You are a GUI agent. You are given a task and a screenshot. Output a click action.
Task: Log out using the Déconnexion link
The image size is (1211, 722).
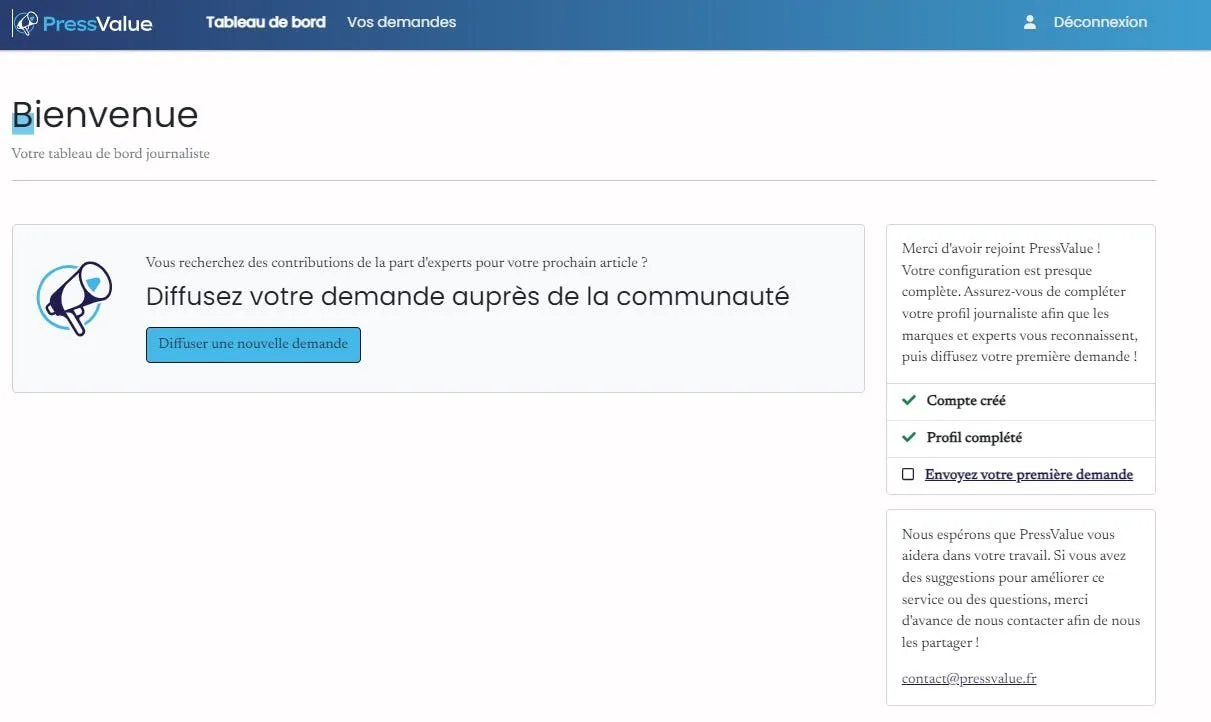pyautogui.click(x=1100, y=22)
